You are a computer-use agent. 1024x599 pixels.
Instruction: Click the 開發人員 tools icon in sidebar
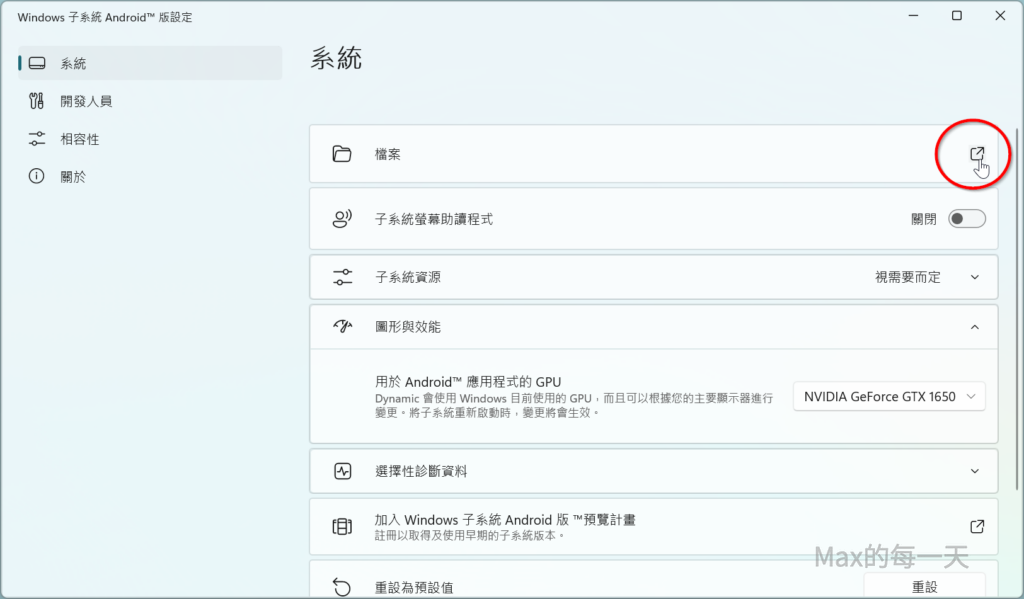37,101
